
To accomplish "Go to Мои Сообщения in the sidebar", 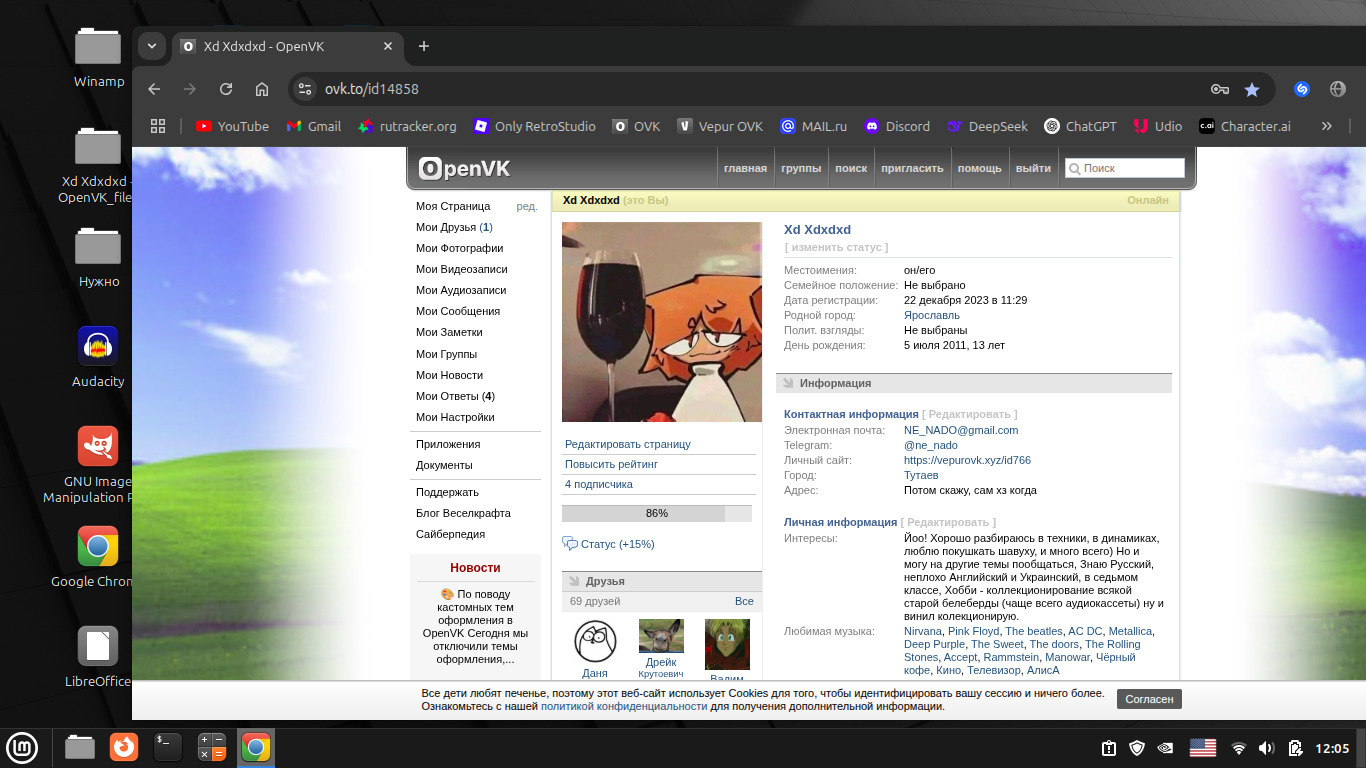I will coord(458,311).
